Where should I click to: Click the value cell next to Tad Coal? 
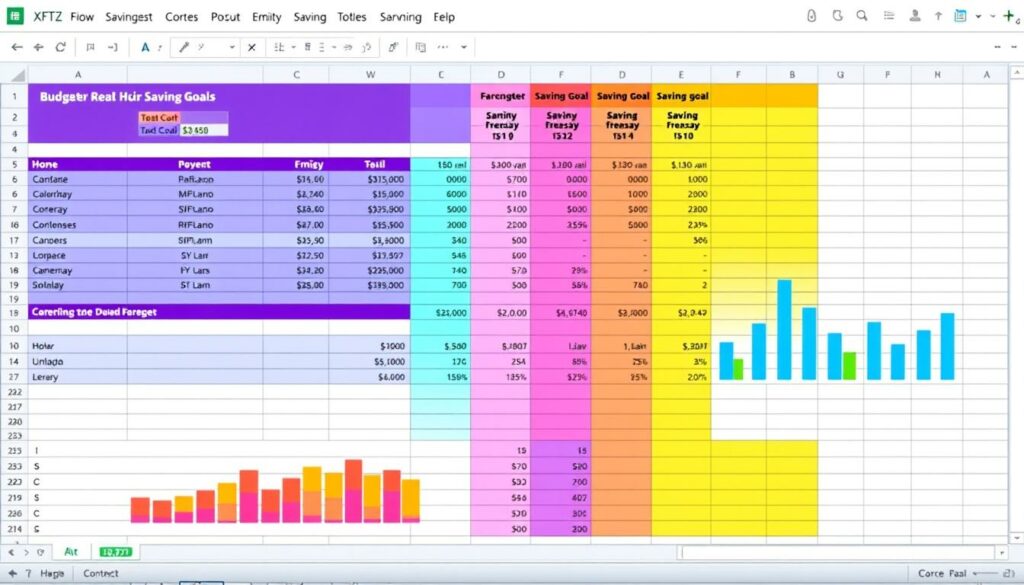(204, 130)
